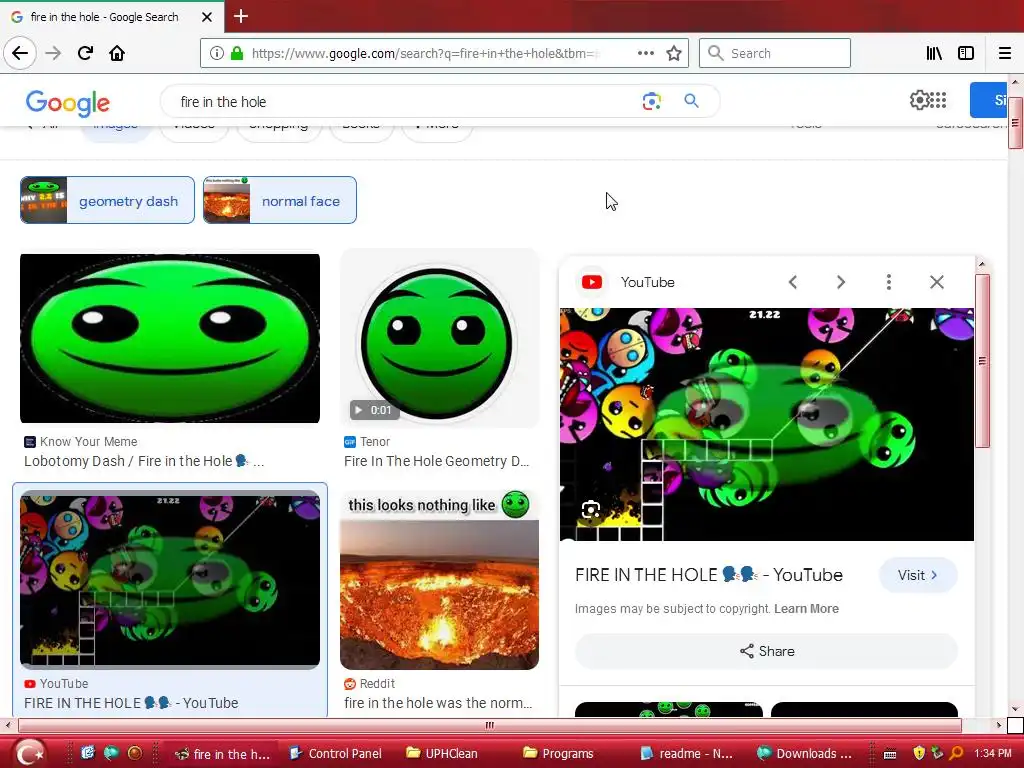Select 'fire in the h...' taskbar item

[x=223, y=754]
